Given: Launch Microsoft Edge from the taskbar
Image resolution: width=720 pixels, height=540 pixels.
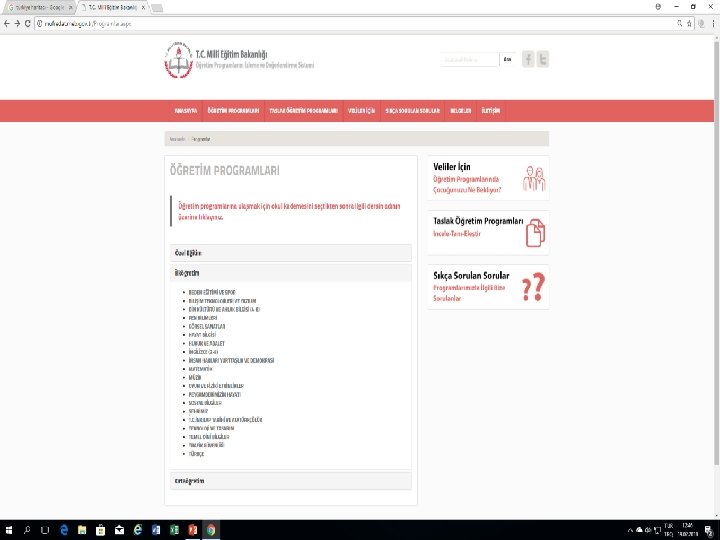Looking at the screenshot, I should click(64, 530).
